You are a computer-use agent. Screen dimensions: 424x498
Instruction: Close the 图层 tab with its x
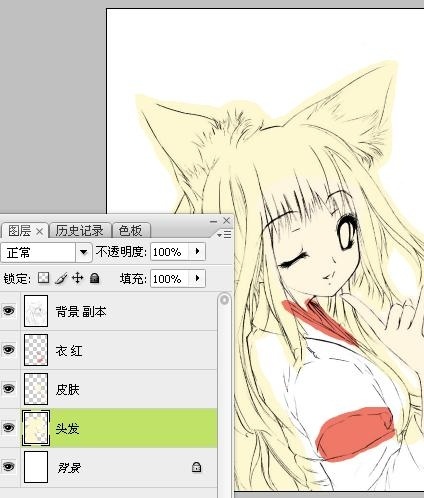[x=39, y=231]
